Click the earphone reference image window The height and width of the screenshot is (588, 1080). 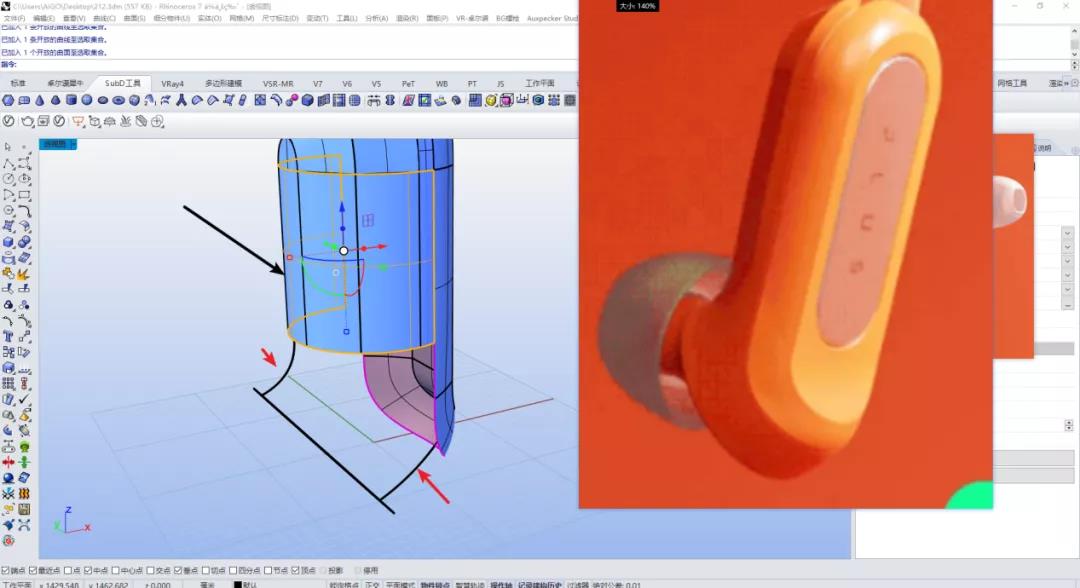[x=785, y=254]
